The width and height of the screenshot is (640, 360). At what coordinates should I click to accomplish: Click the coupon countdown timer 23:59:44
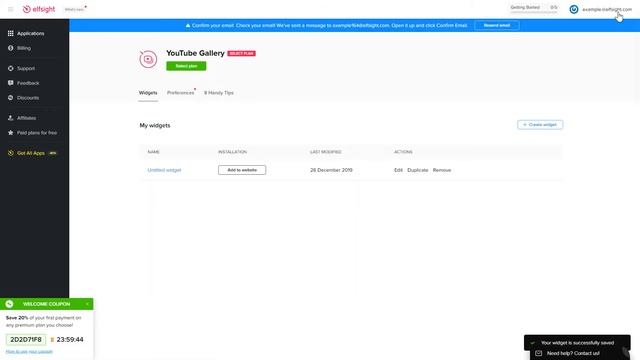tap(70, 340)
